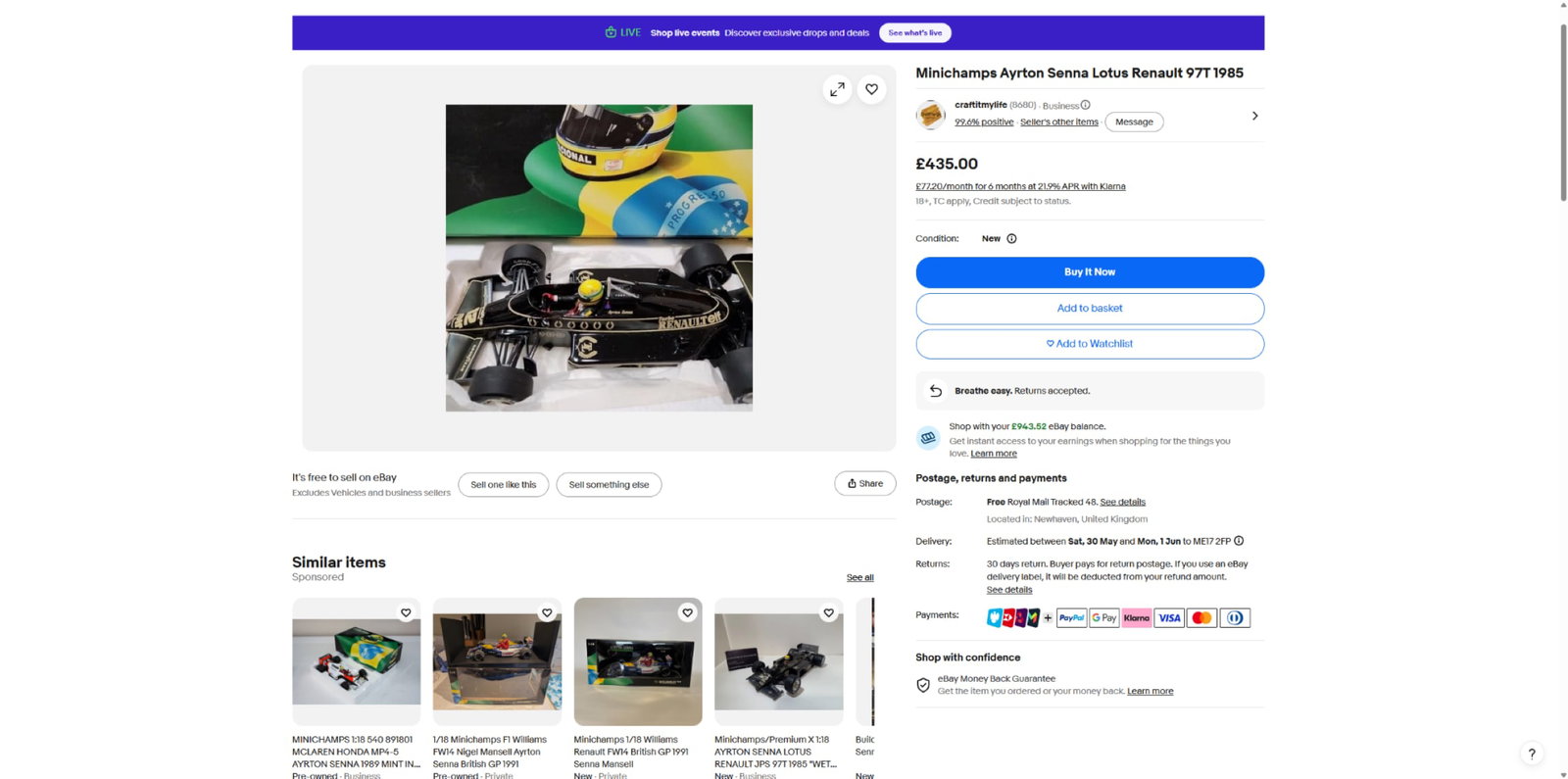Click the LIVE shop events icon in banner
The image size is (1568, 779).
611,32
